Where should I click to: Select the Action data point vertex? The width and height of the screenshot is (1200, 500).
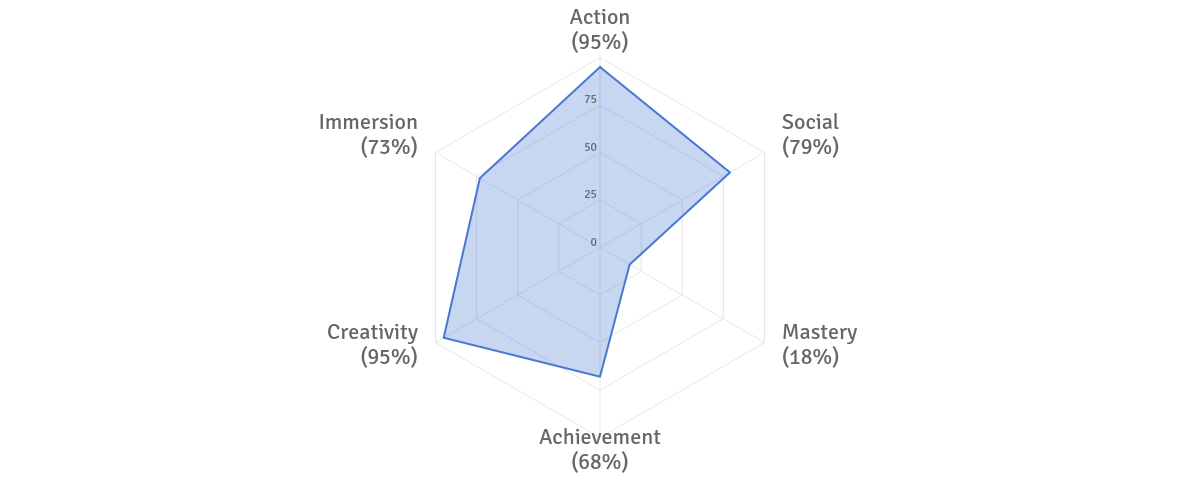pyautogui.click(x=600, y=68)
